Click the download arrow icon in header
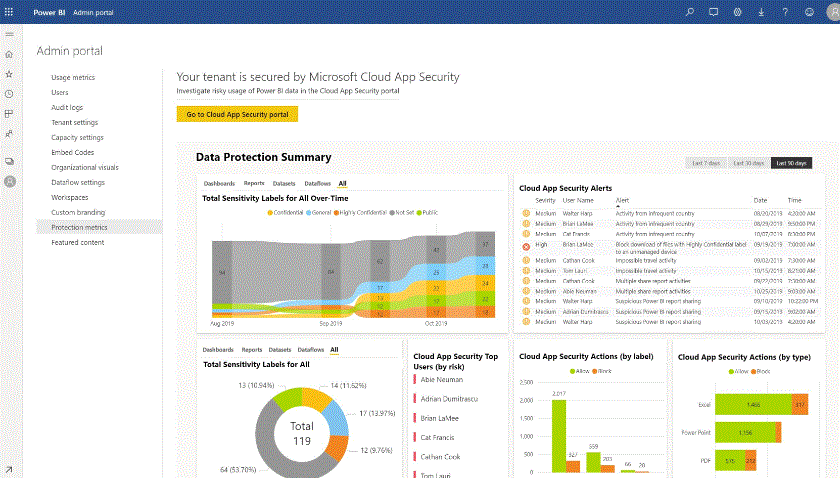Image resolution: width=840 pixels, height=478 pixels. pos(761,12)
